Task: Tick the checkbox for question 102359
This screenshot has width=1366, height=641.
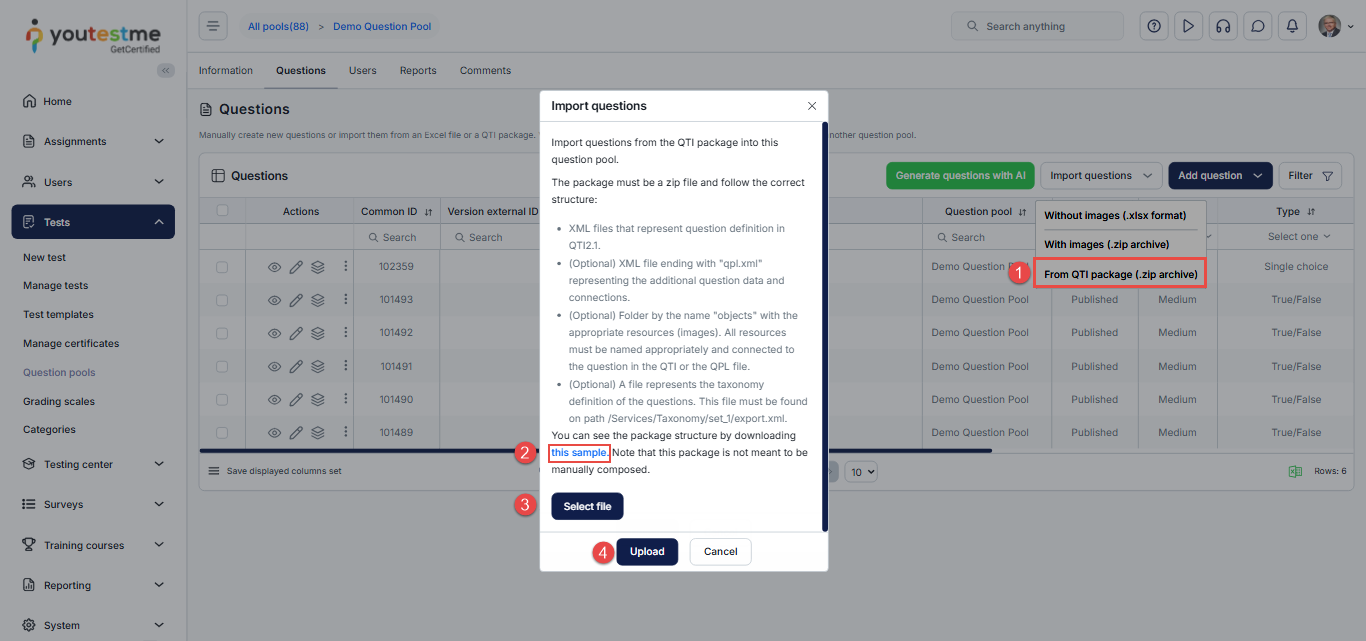Action: (x=222, y=267)
